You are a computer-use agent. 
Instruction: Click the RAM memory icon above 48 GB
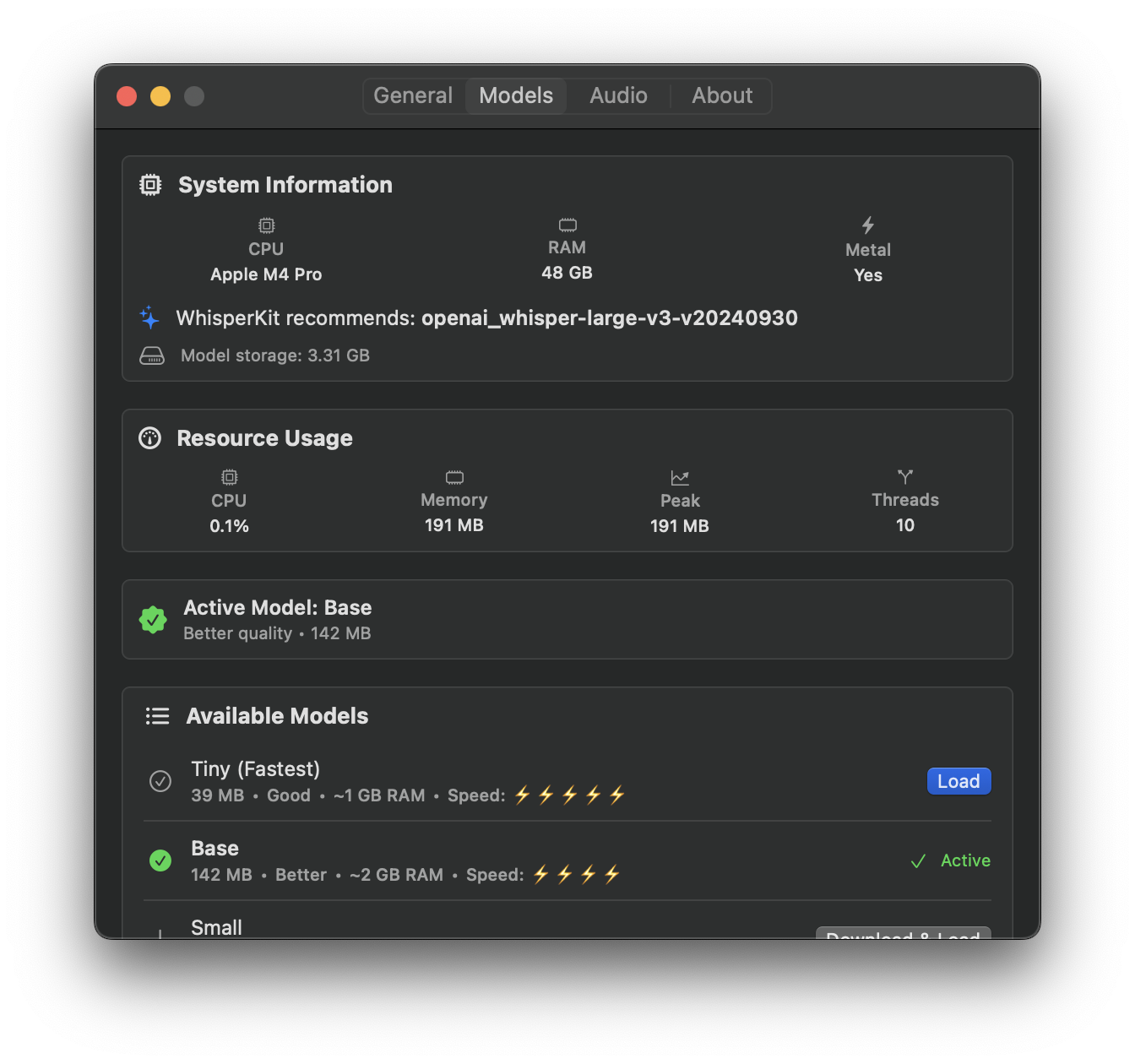[567, 225]
